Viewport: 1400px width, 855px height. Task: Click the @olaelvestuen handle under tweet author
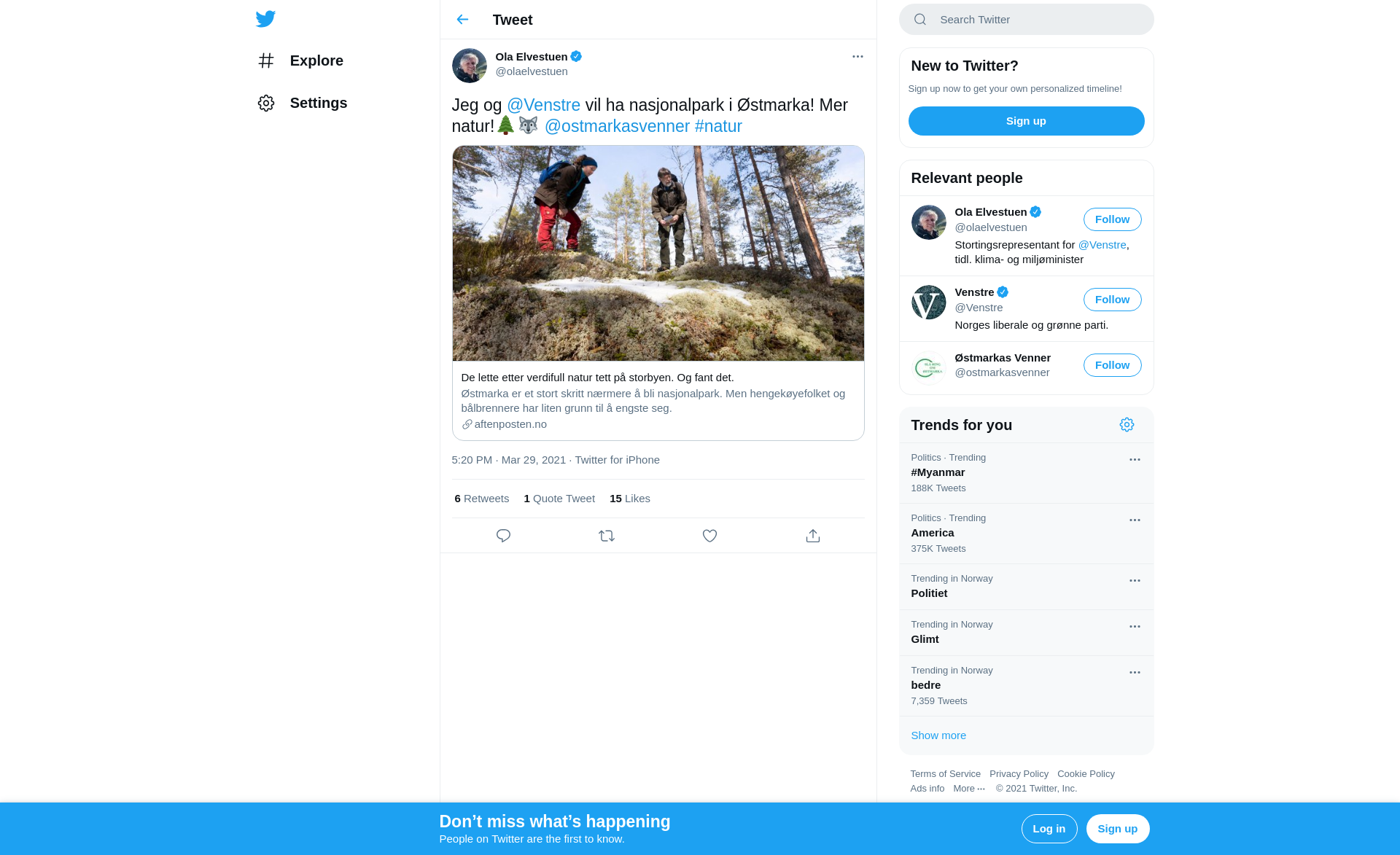532,71
